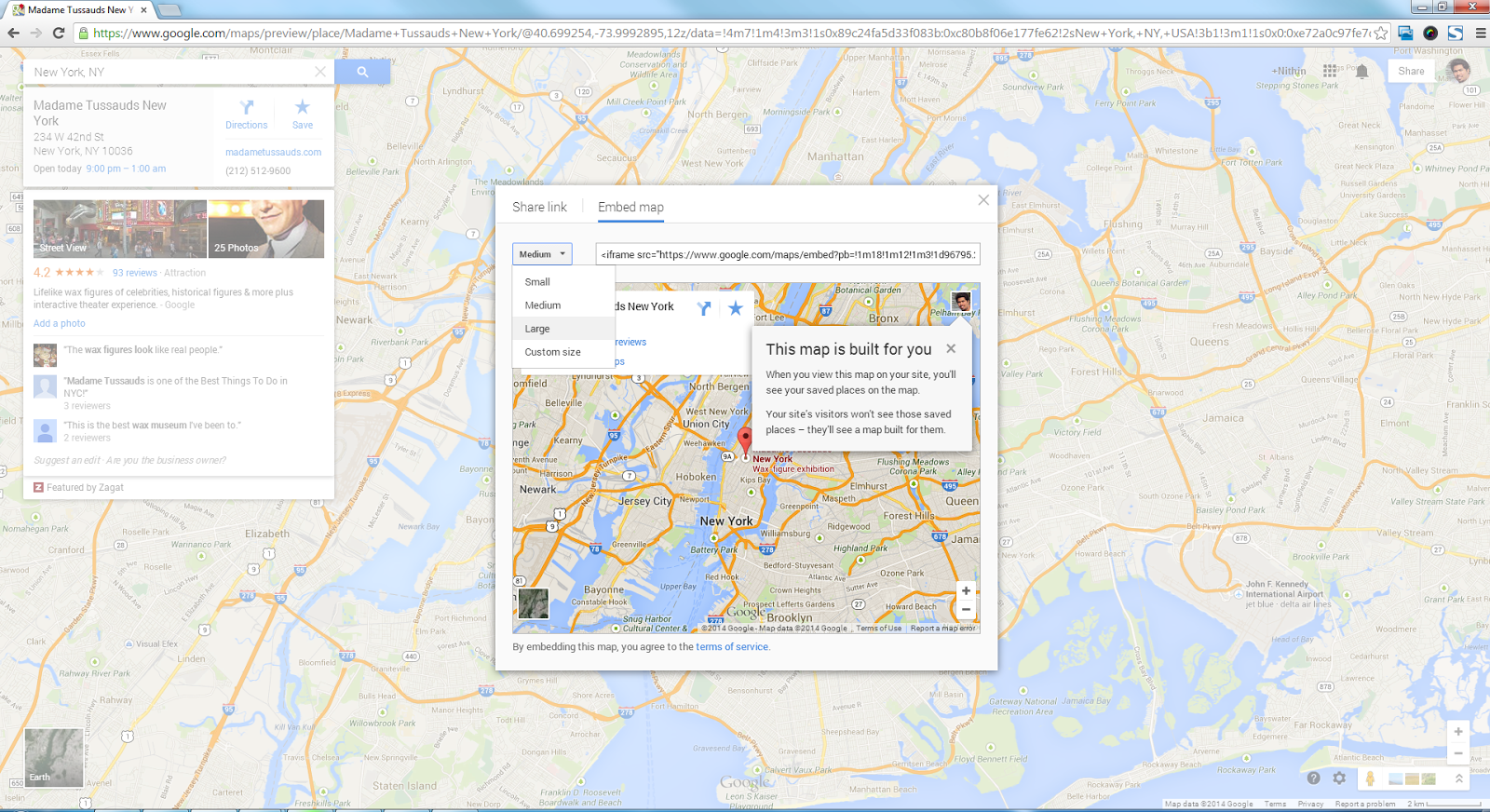
Task: Bookmark this page with the star icon
Action: click(x=1380, y=33)
